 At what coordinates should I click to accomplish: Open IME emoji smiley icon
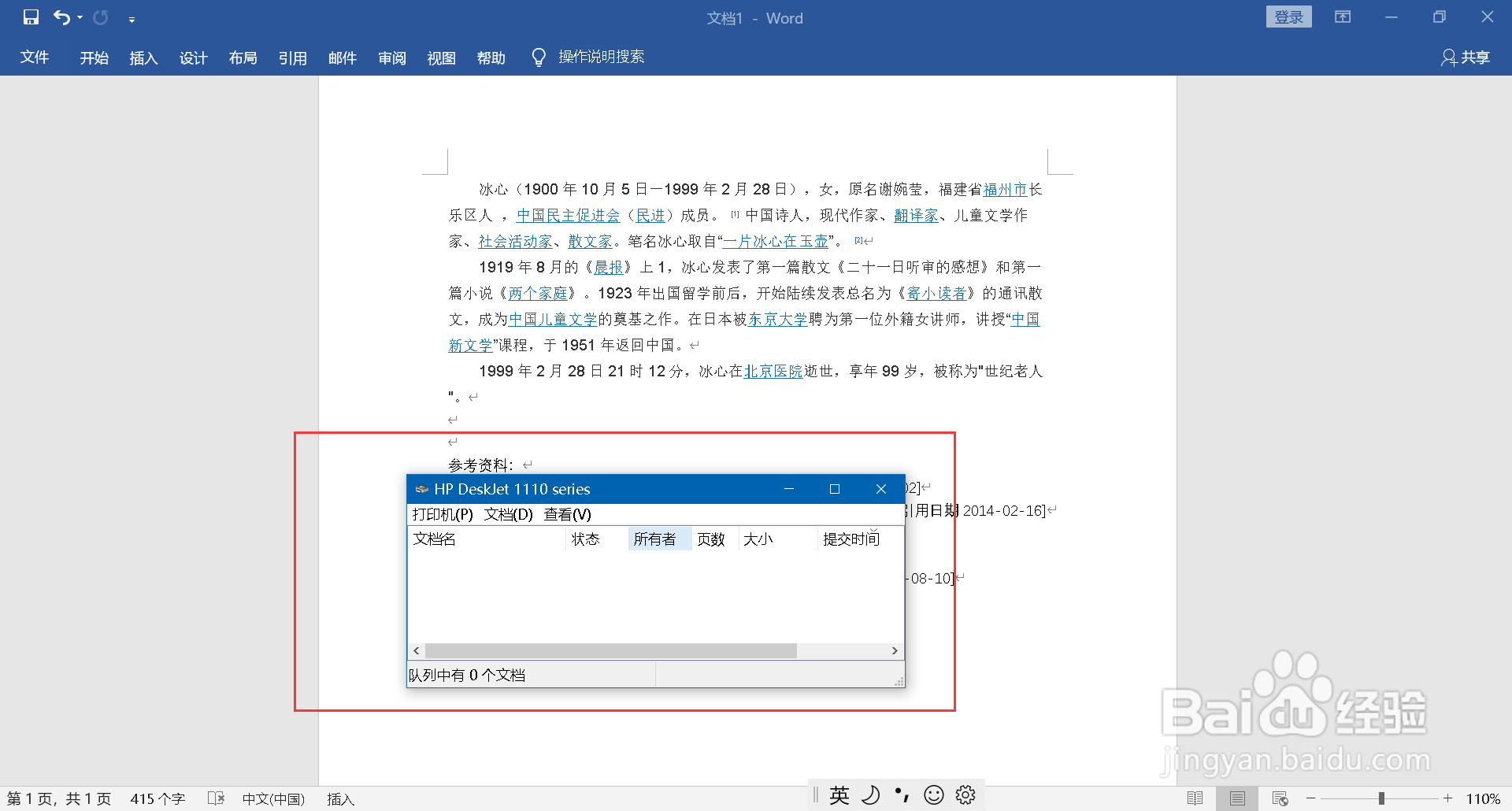pyautogui.click(x=934, y=795)
